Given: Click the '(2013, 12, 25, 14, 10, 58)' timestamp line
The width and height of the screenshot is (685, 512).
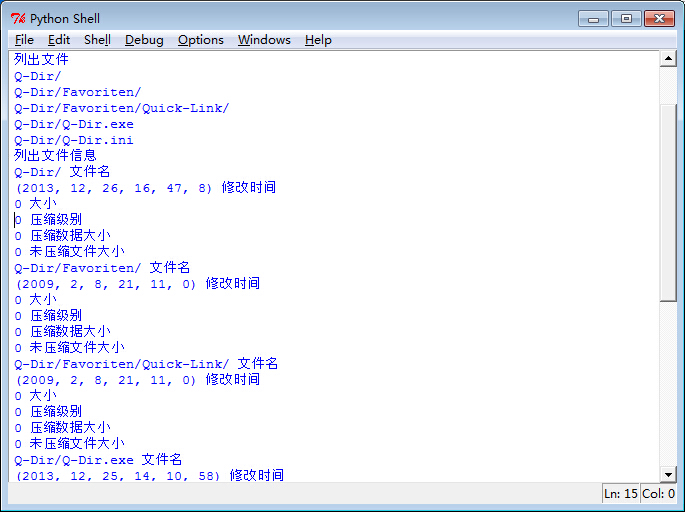Looking at the screenshot, I should pyautogui.click(x=149, y=475).
